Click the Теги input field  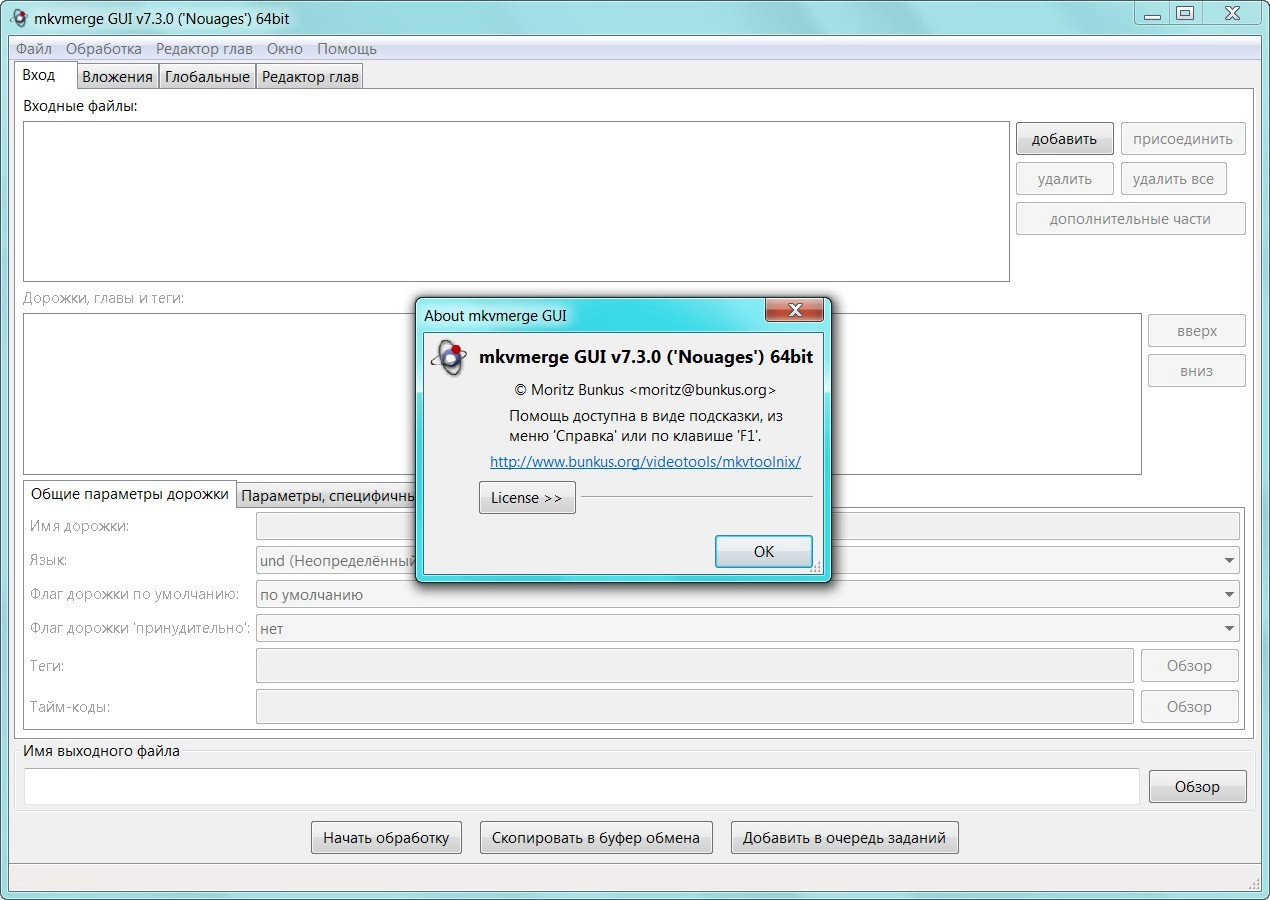(x=695, y=666)
